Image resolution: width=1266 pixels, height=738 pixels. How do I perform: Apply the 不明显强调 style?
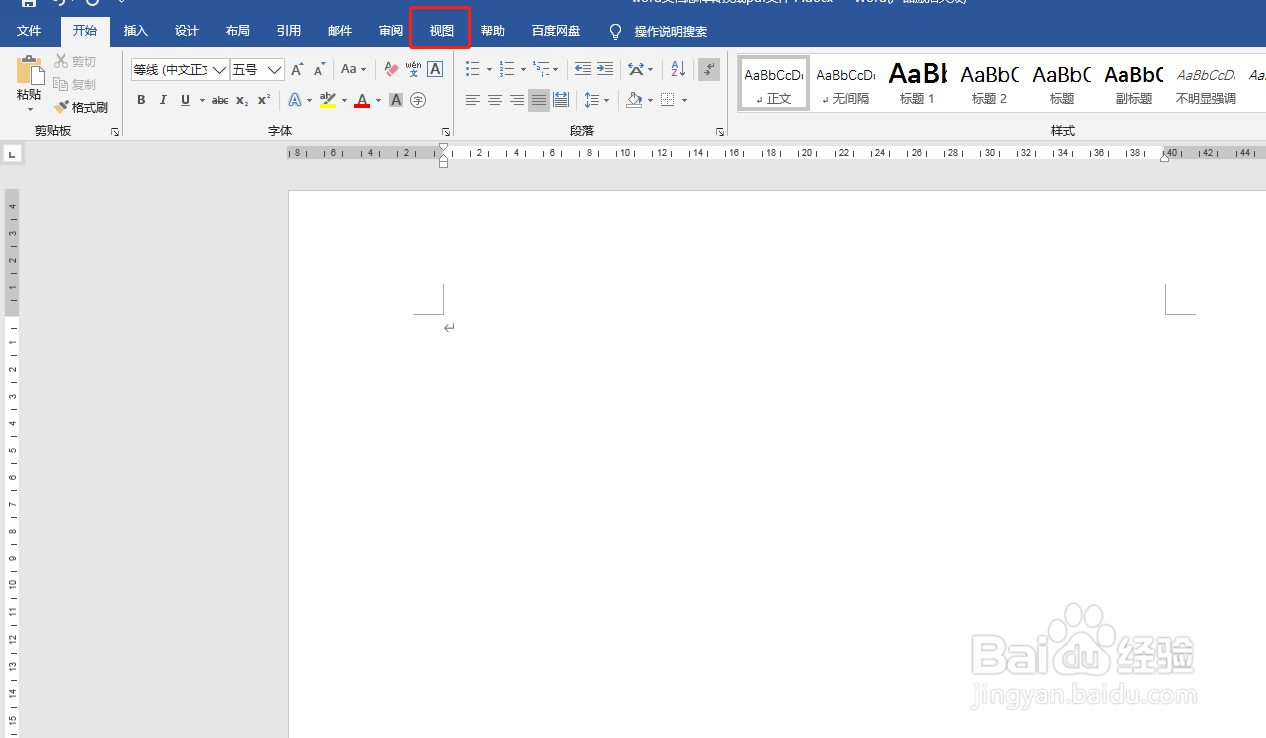tap(1206, 83)
